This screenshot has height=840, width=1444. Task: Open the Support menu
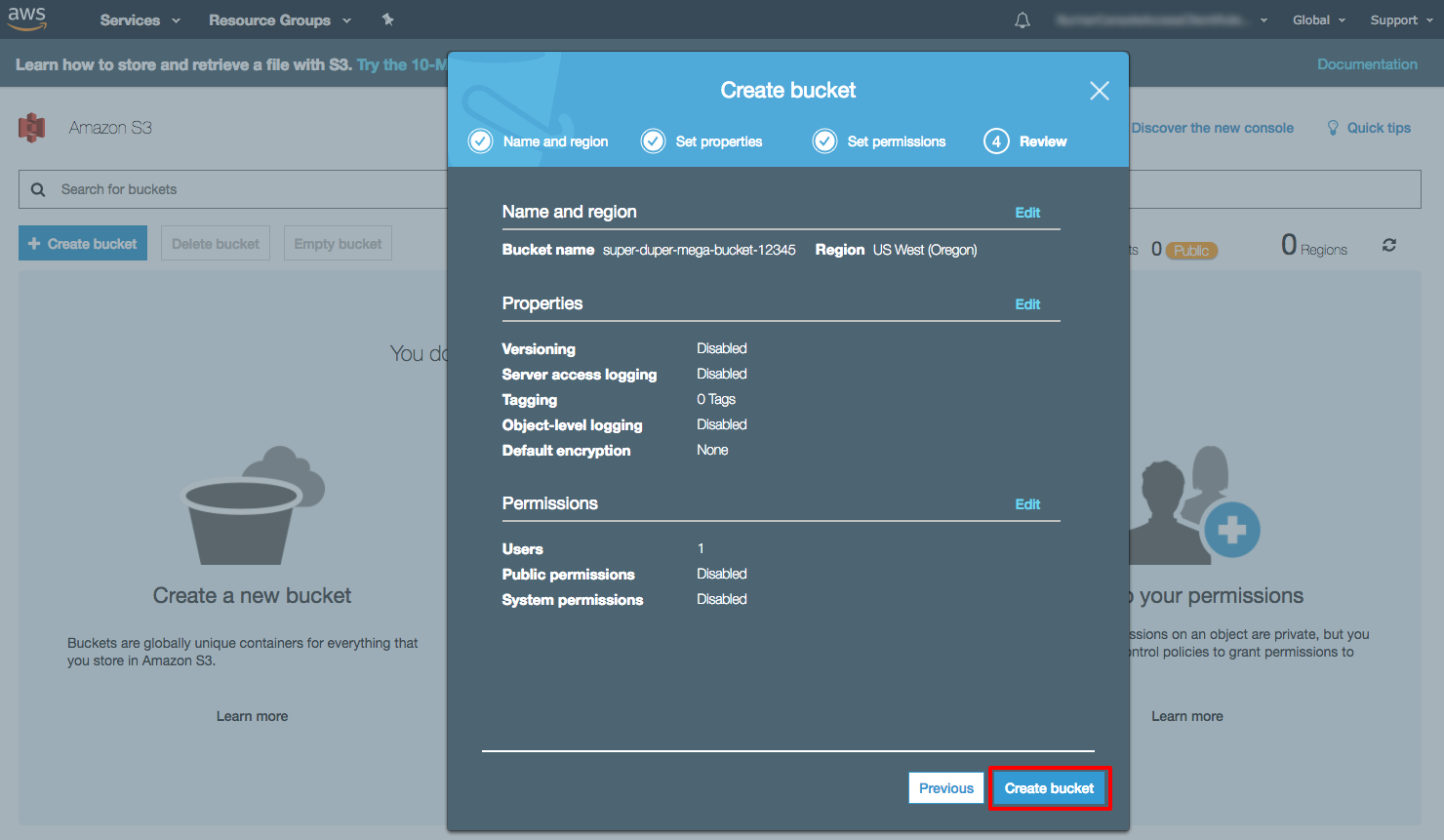(x=1401, y=20)
